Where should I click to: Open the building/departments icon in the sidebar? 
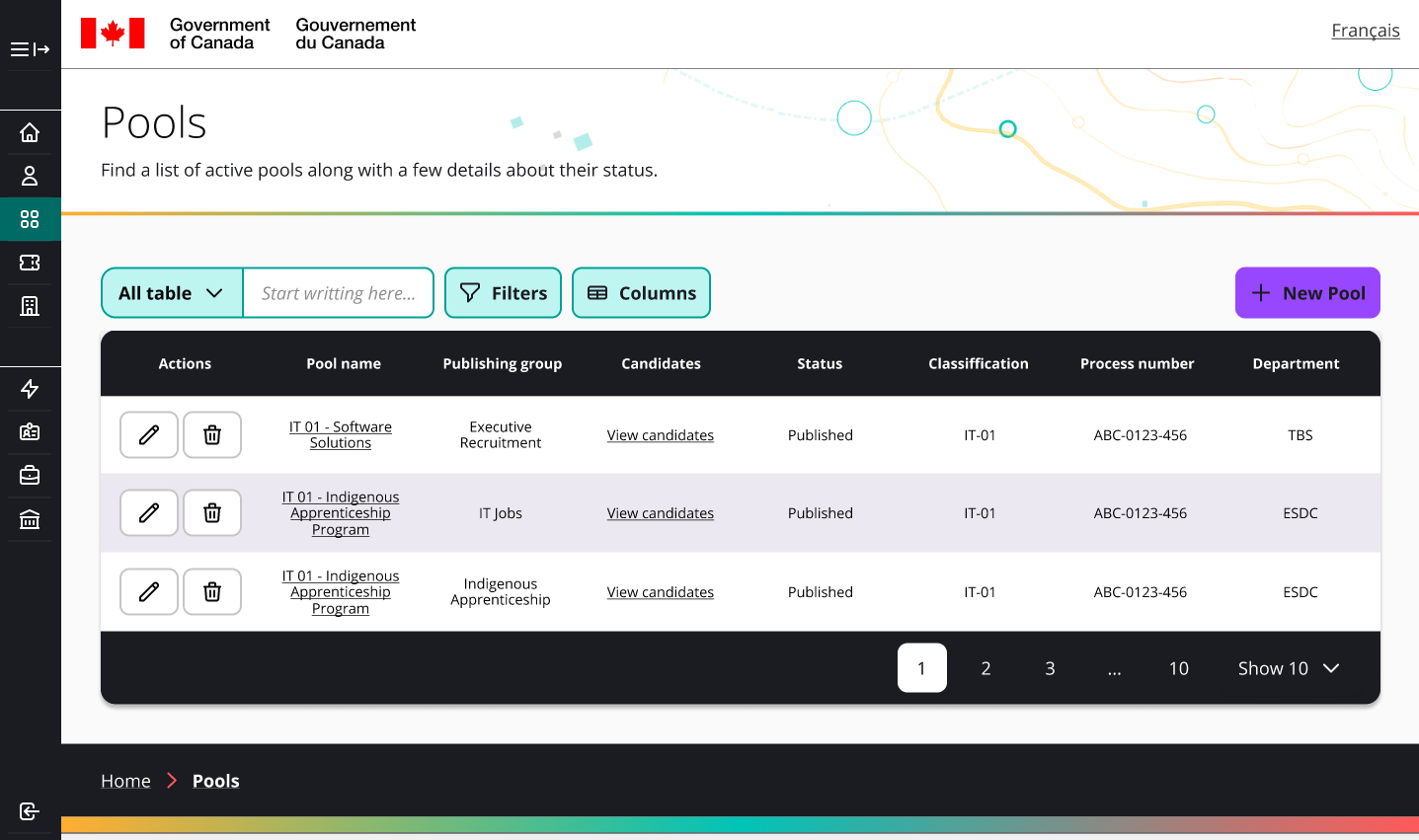[31, 305]
